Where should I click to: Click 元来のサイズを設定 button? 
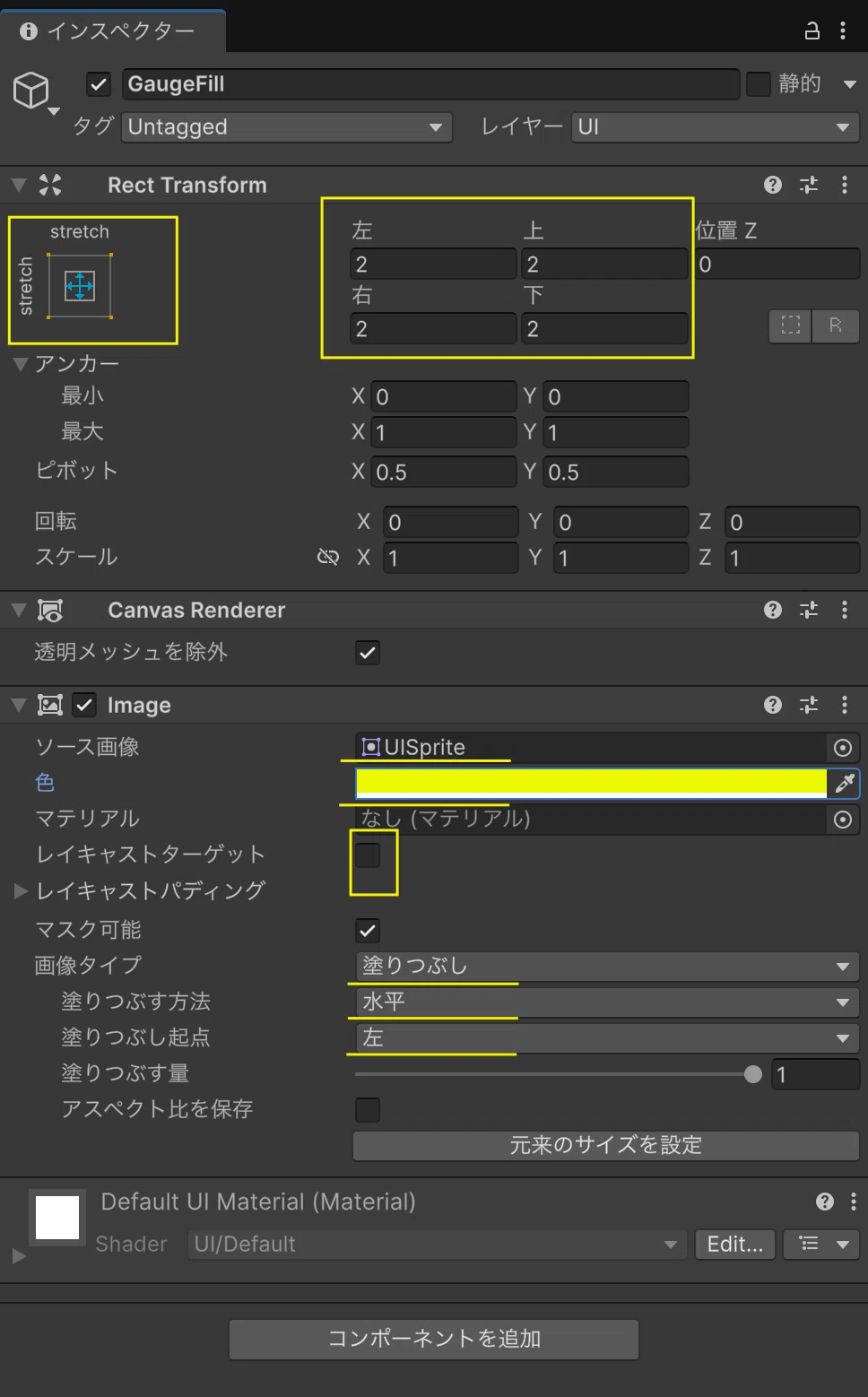click(606, 1145)
